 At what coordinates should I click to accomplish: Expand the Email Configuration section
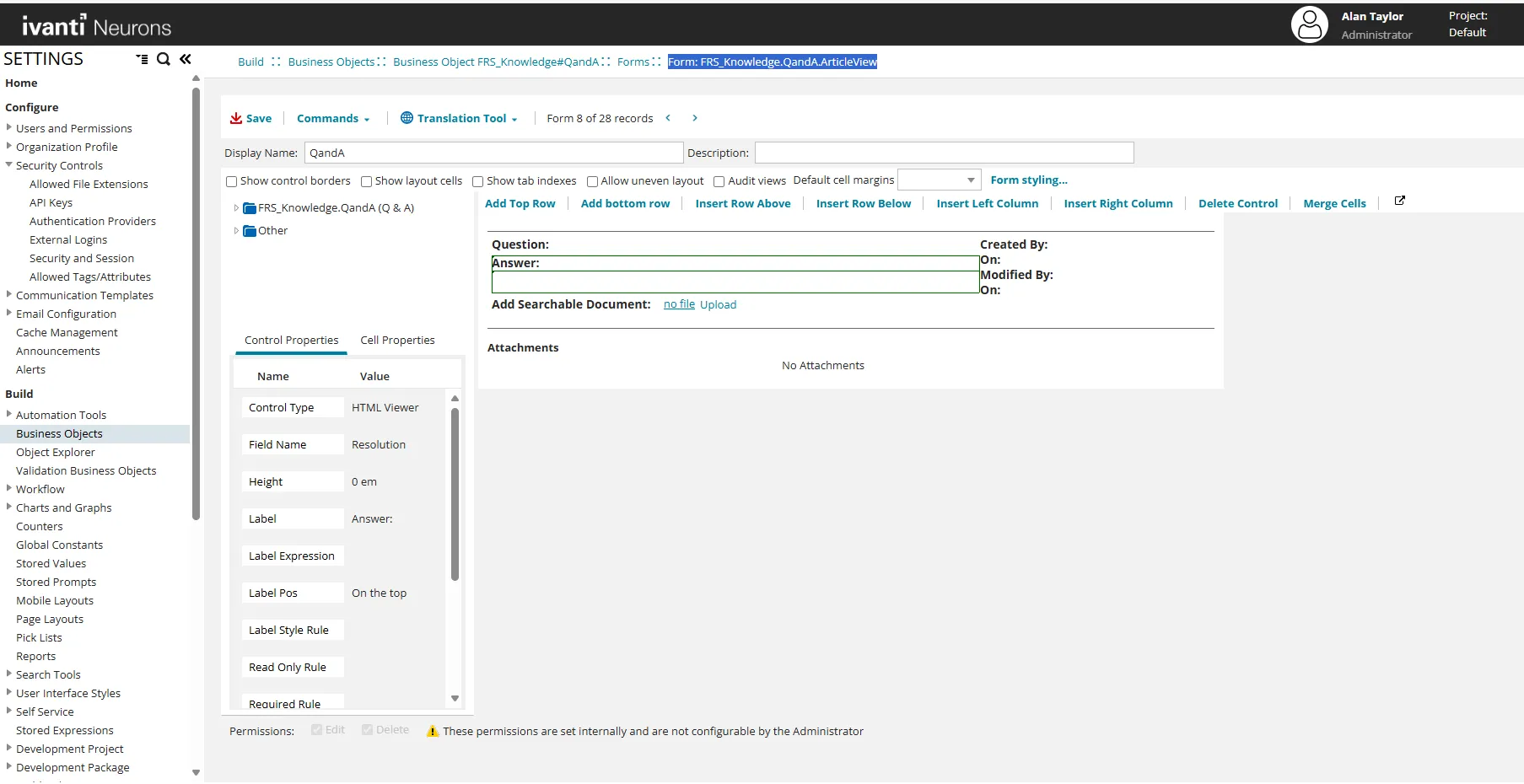click(9, 313)
